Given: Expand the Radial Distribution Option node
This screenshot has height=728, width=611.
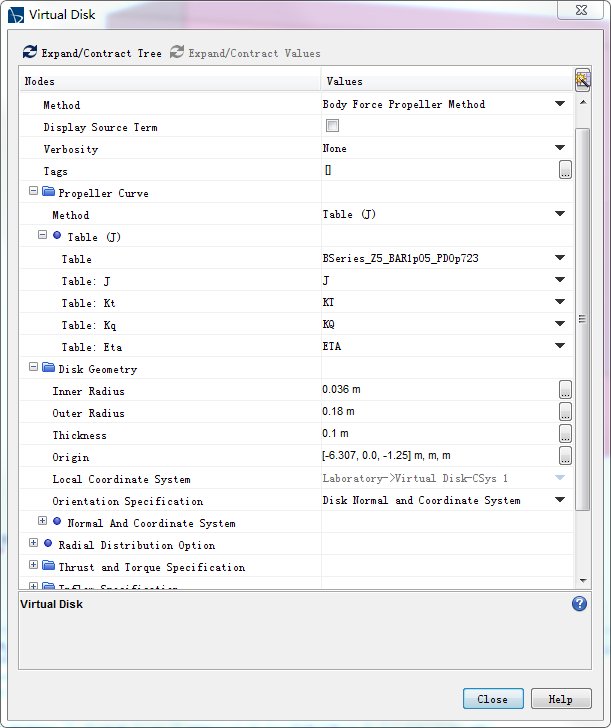Looking at the screenshot, I should point(33,544).
